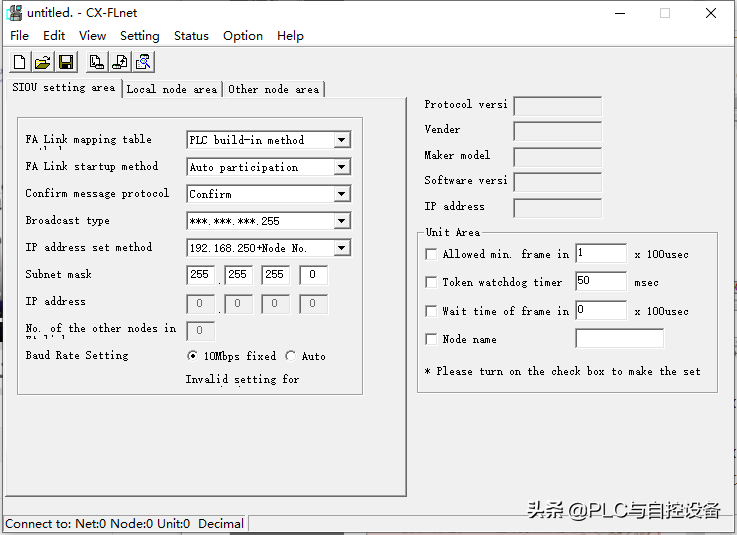Open the Setting menu
Screen dimensions: 737x535
139,36
